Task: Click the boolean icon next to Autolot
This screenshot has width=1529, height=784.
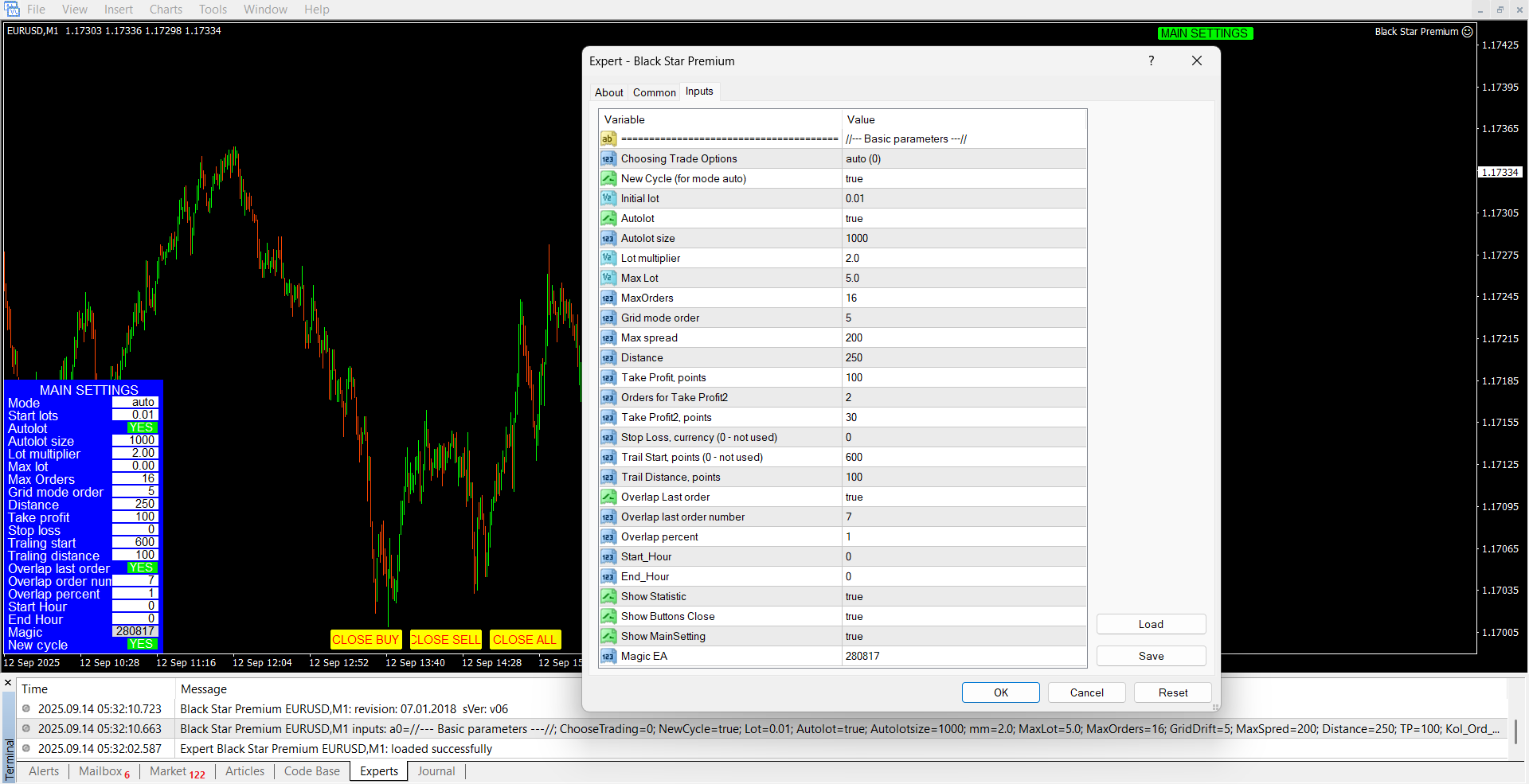Action: (x=608, y=219)
